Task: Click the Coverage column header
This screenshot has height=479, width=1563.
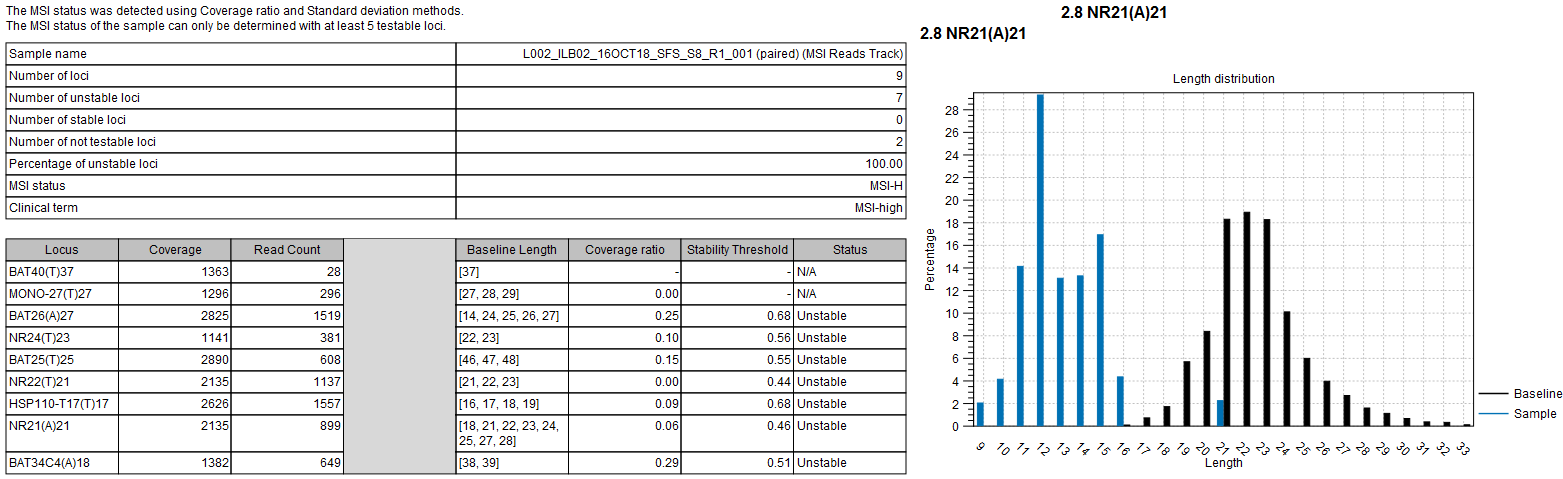Action: tap(175, 250)
